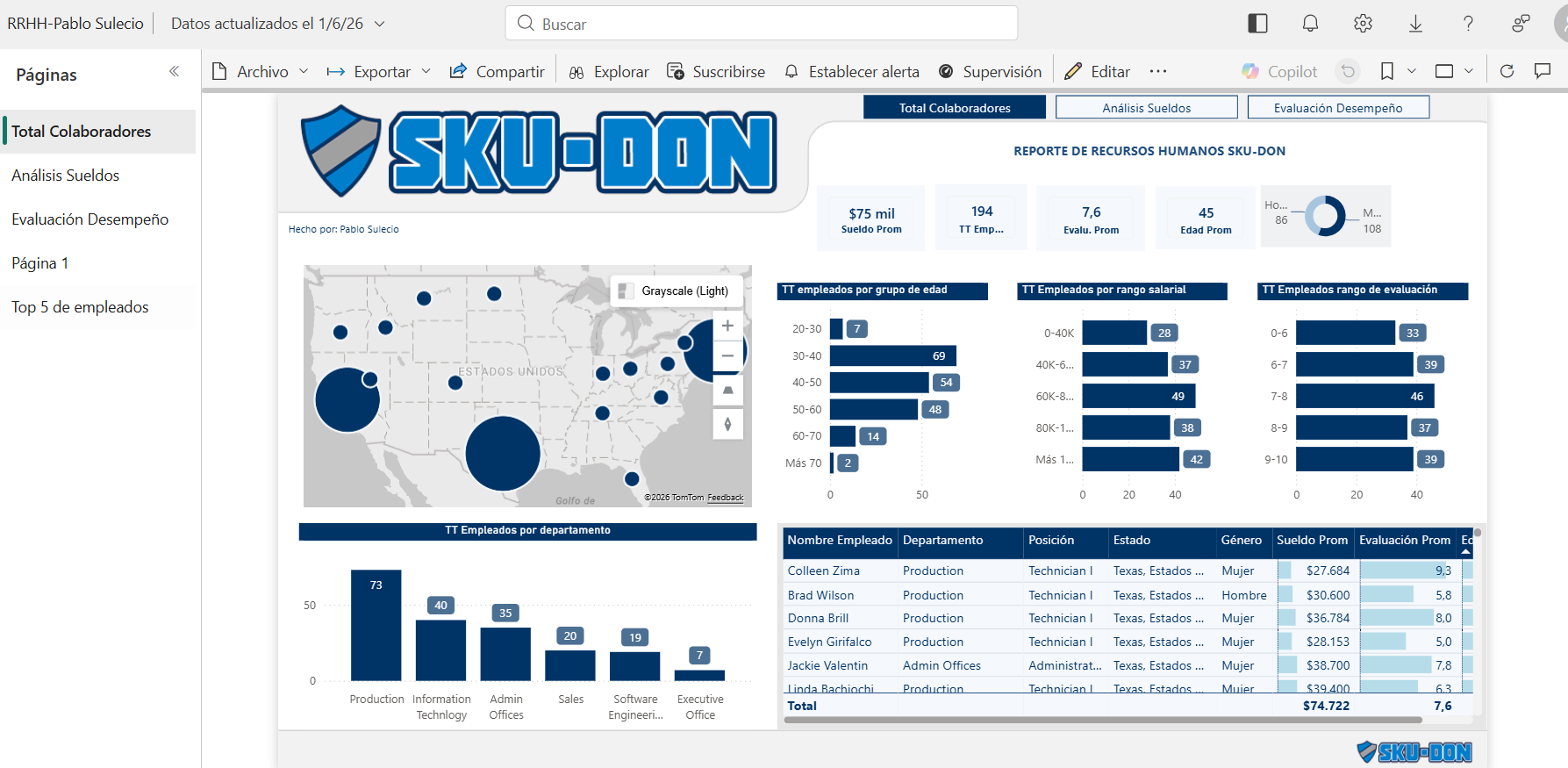Screen dimensions: 1568x768
Task: Open Página 1 in sidebar
Action: point(98,263)
